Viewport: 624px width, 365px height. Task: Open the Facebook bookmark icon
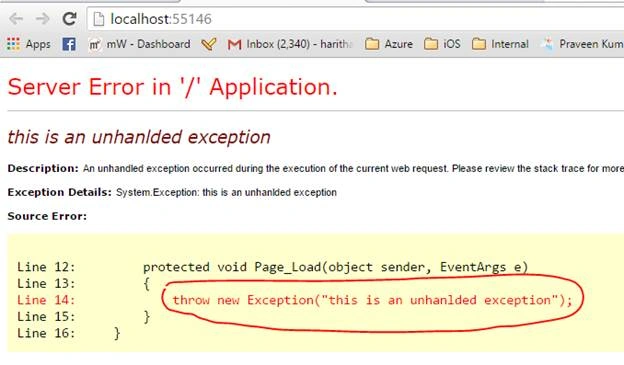tap(69, 44)
